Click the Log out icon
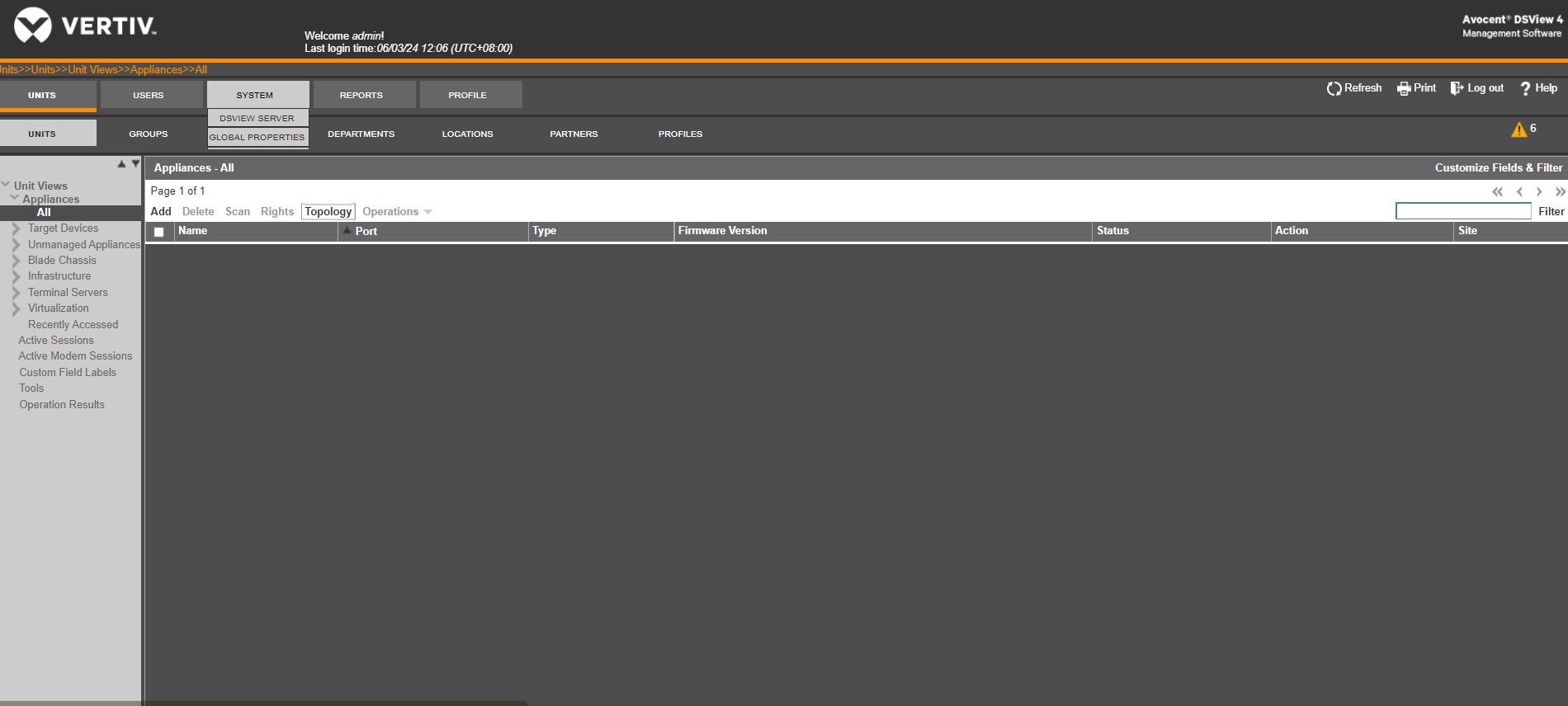 (1457, 88)
